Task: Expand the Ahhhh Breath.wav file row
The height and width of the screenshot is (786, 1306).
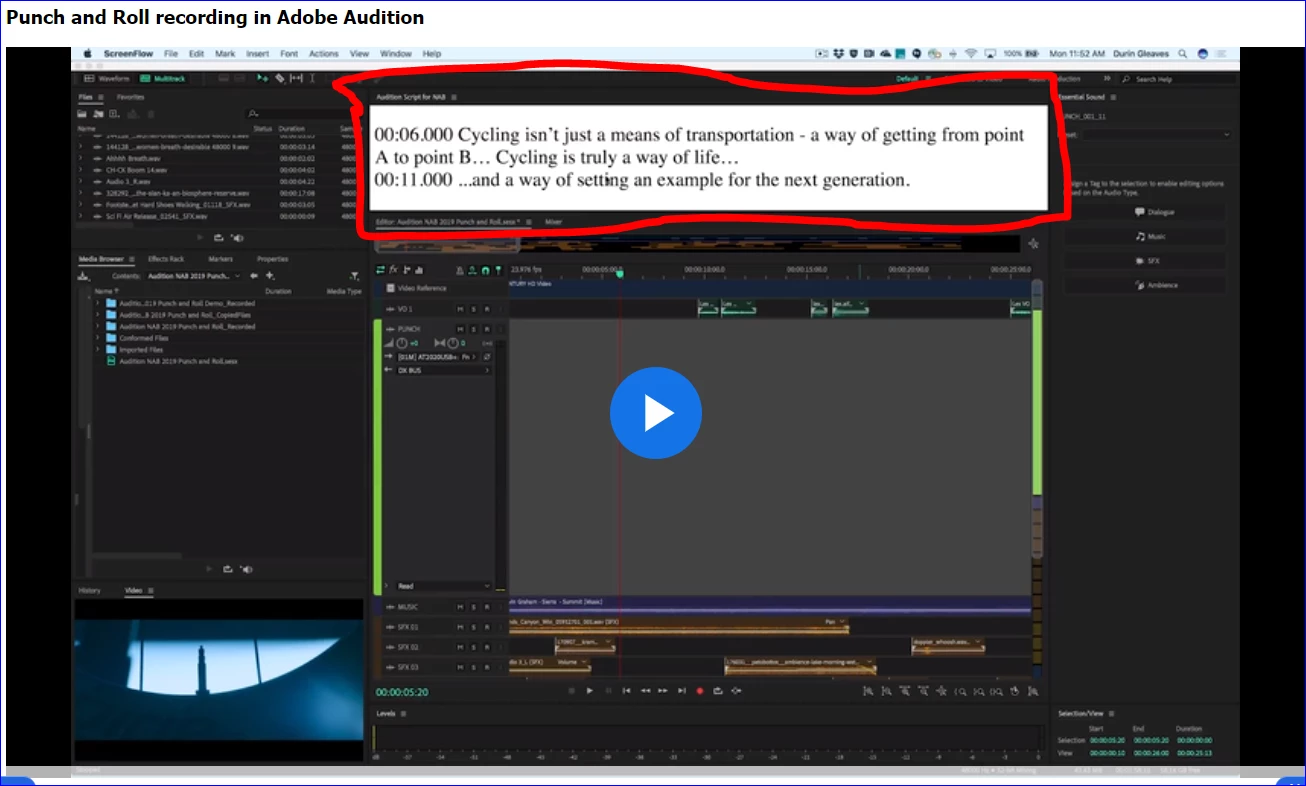Action: [x=80, y=158]
